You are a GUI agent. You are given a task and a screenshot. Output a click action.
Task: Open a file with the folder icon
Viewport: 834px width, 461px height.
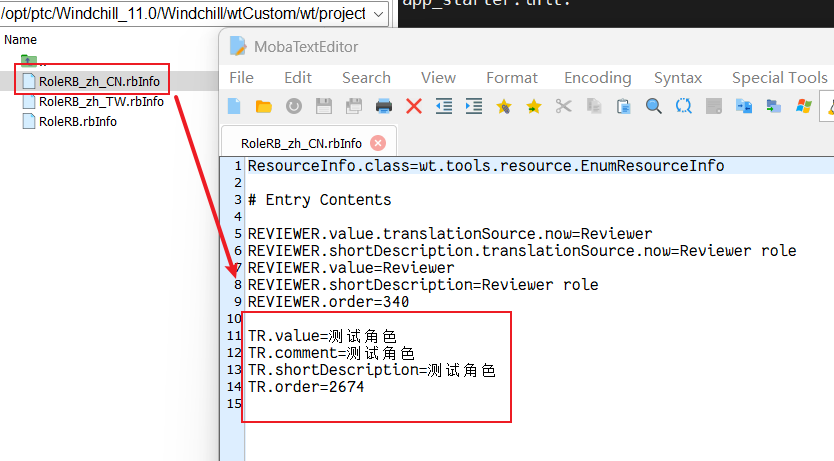click(263, 106)
